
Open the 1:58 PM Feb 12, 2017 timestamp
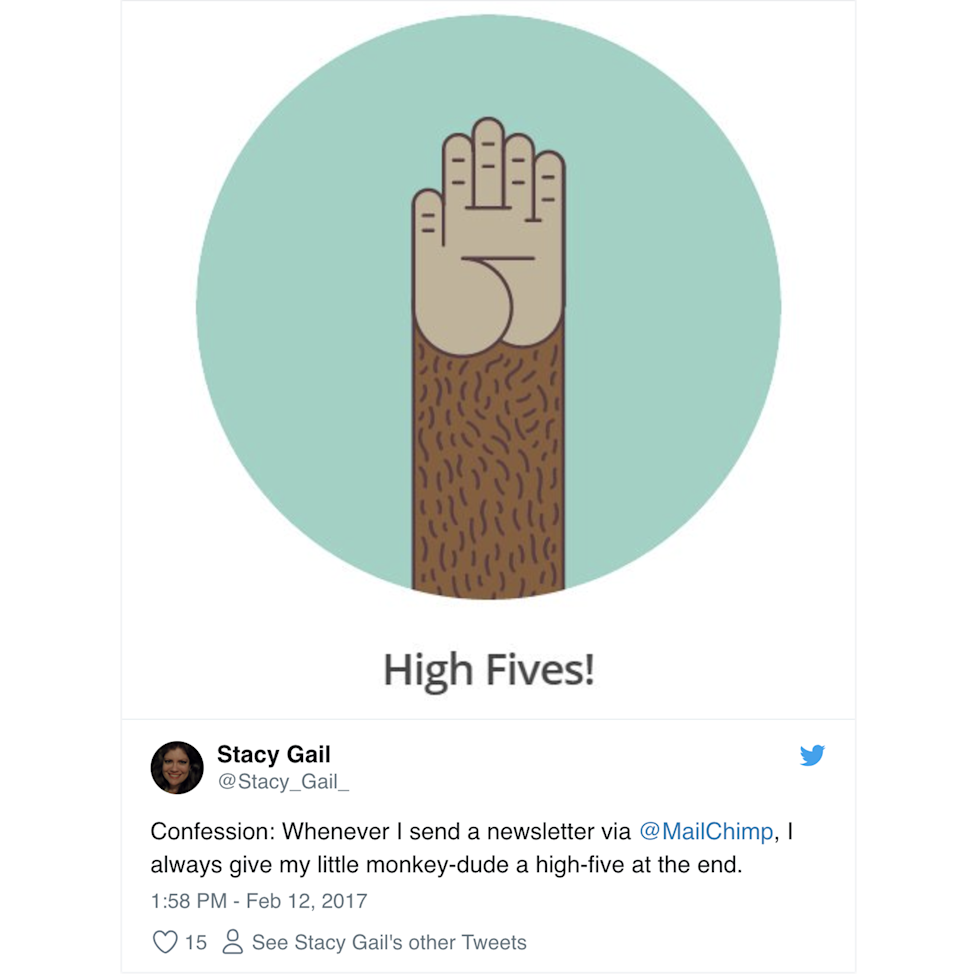(x=259, y=900)
